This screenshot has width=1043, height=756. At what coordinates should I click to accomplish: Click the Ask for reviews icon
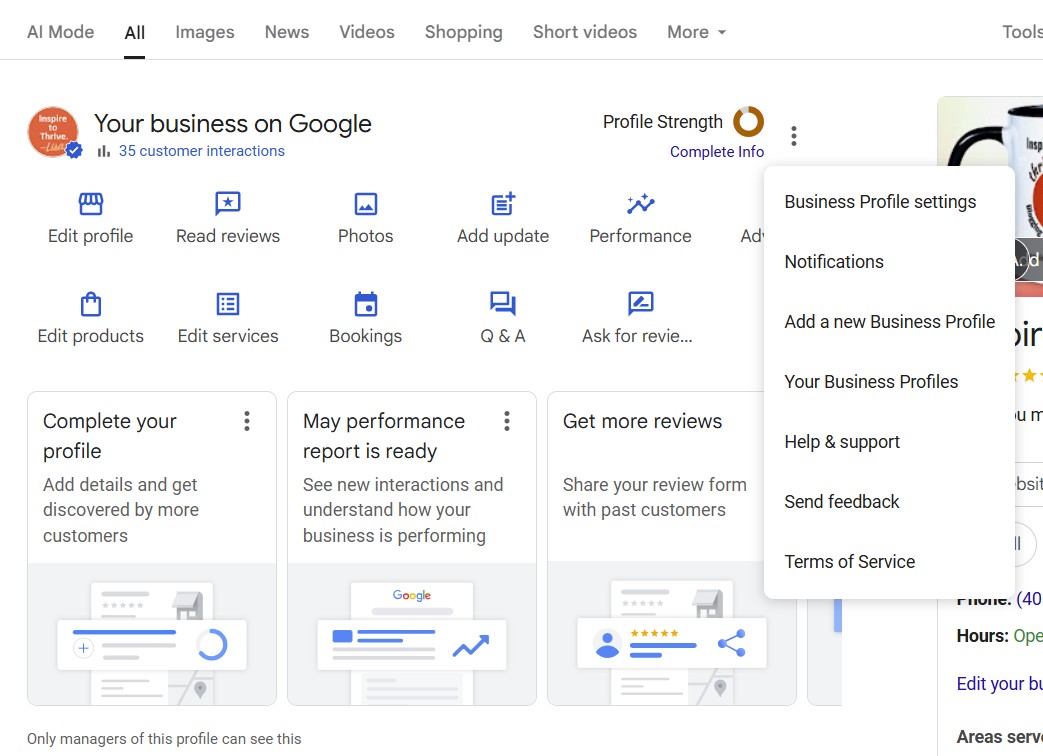(641, 304)
